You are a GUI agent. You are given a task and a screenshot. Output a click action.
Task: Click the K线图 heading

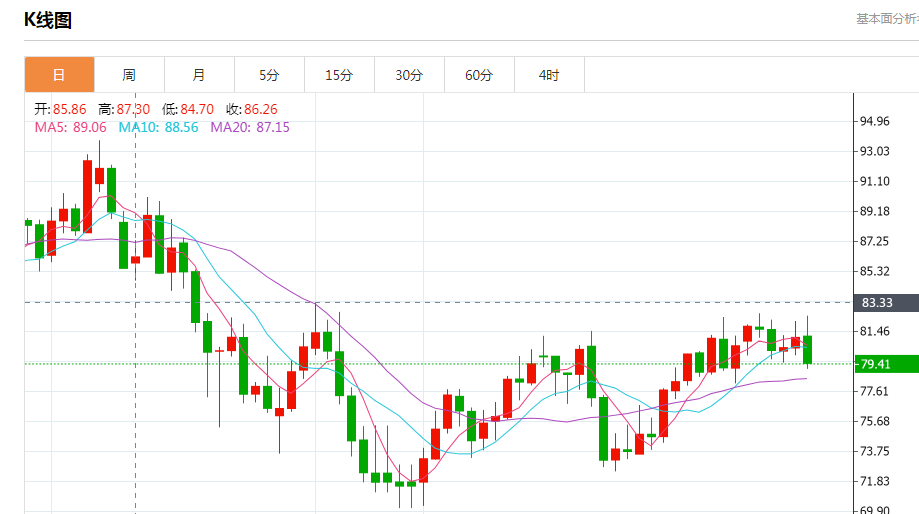[x=47, y=20]
